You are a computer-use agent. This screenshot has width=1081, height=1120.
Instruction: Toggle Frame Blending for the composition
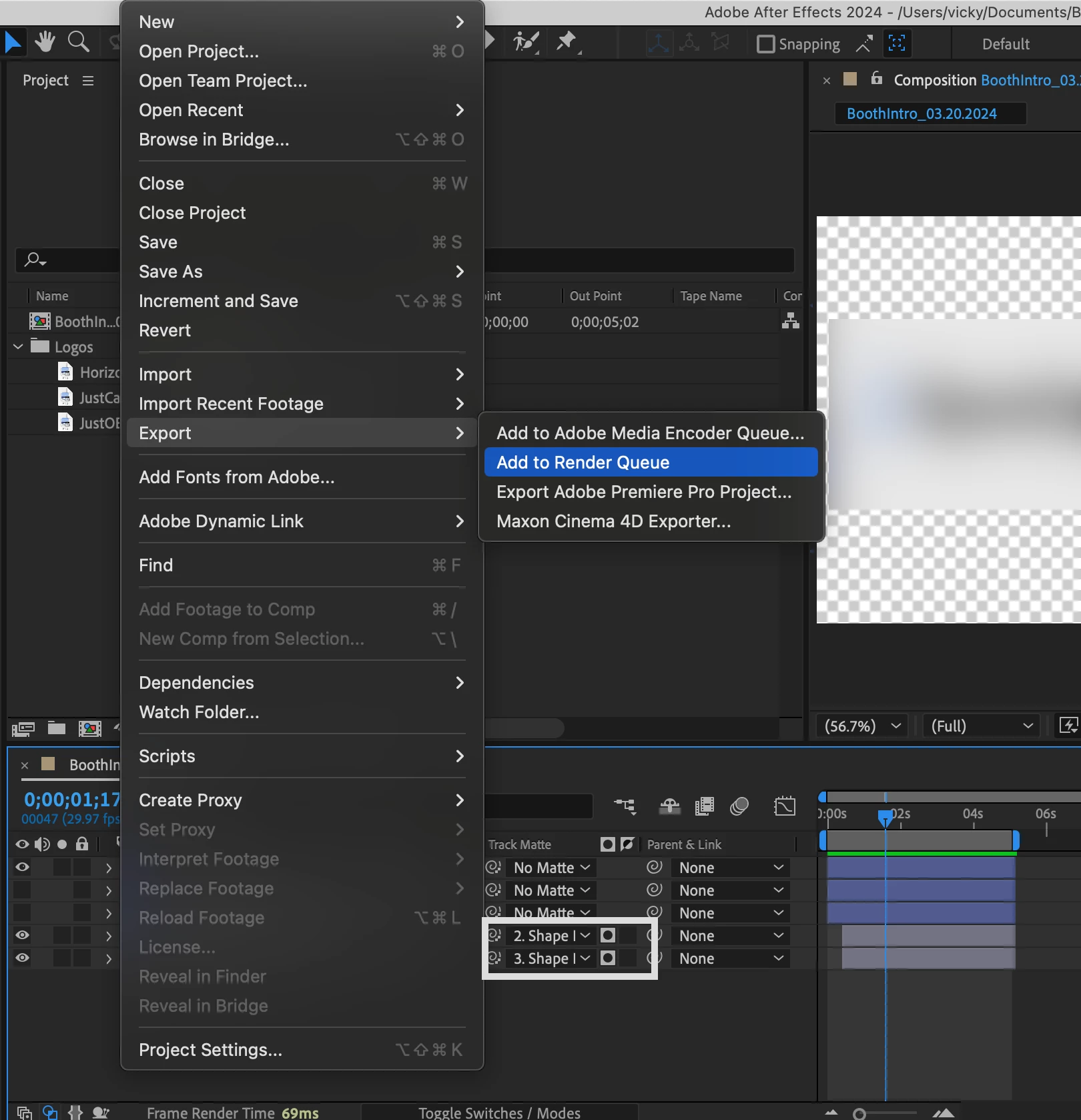pos(705,806)
